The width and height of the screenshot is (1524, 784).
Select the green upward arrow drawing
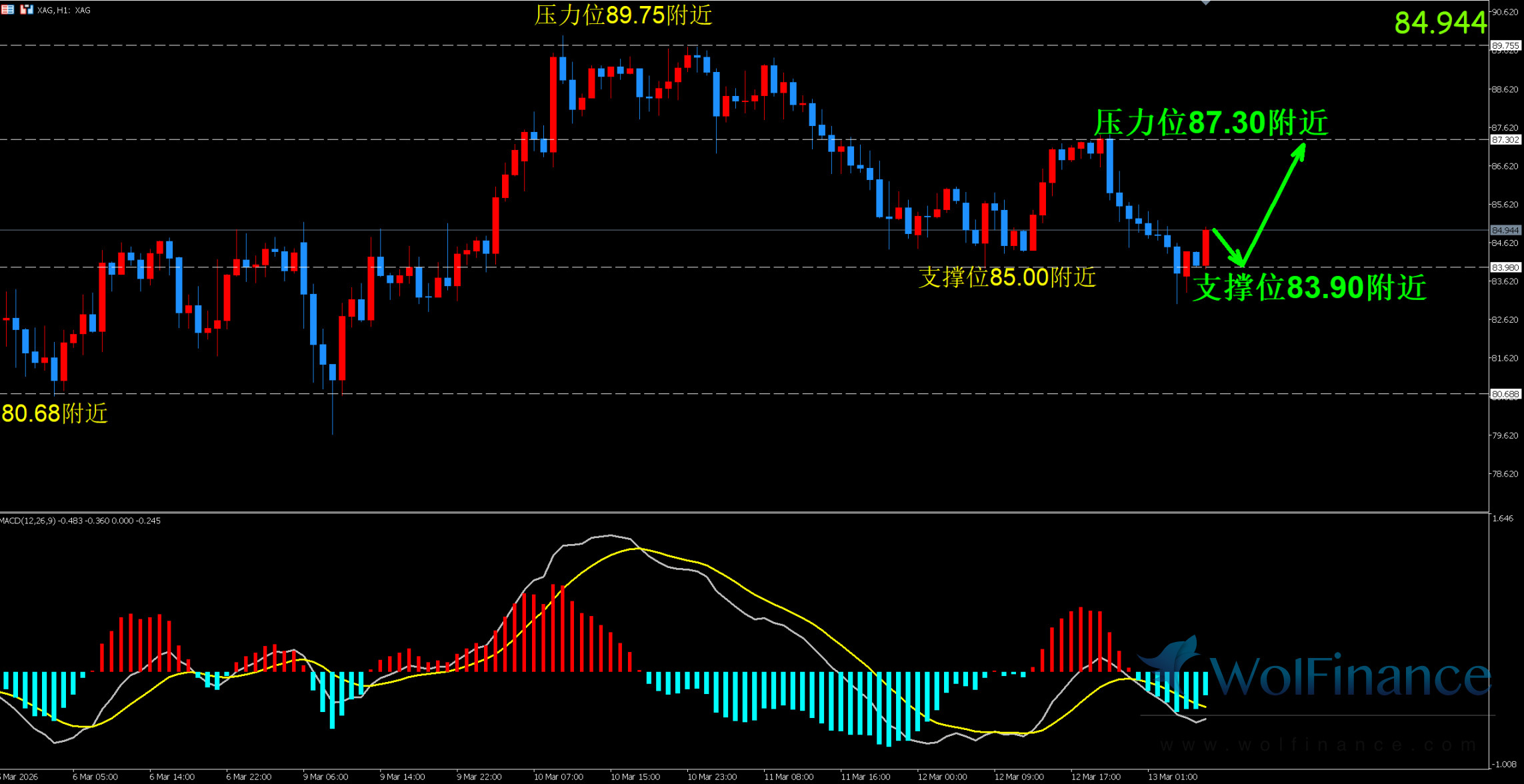[1273, 203]
